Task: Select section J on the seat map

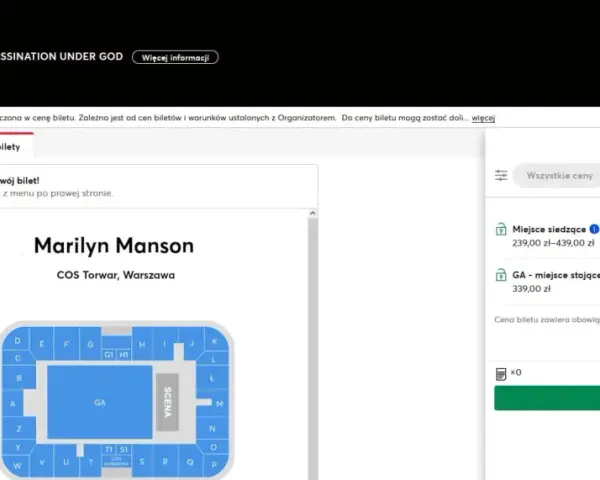Action: [x=191, y=343]
